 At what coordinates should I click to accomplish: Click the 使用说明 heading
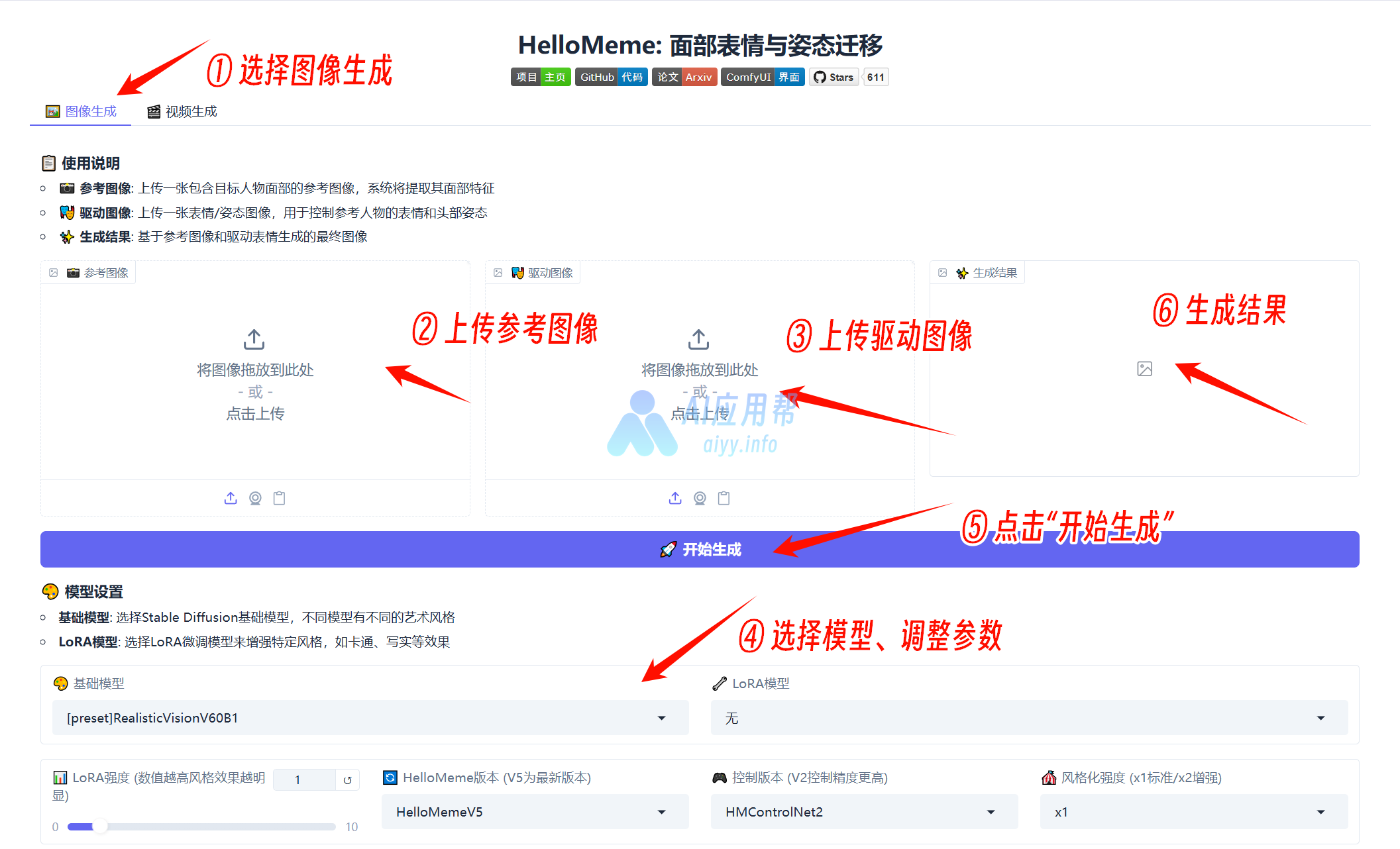(81, 163)
